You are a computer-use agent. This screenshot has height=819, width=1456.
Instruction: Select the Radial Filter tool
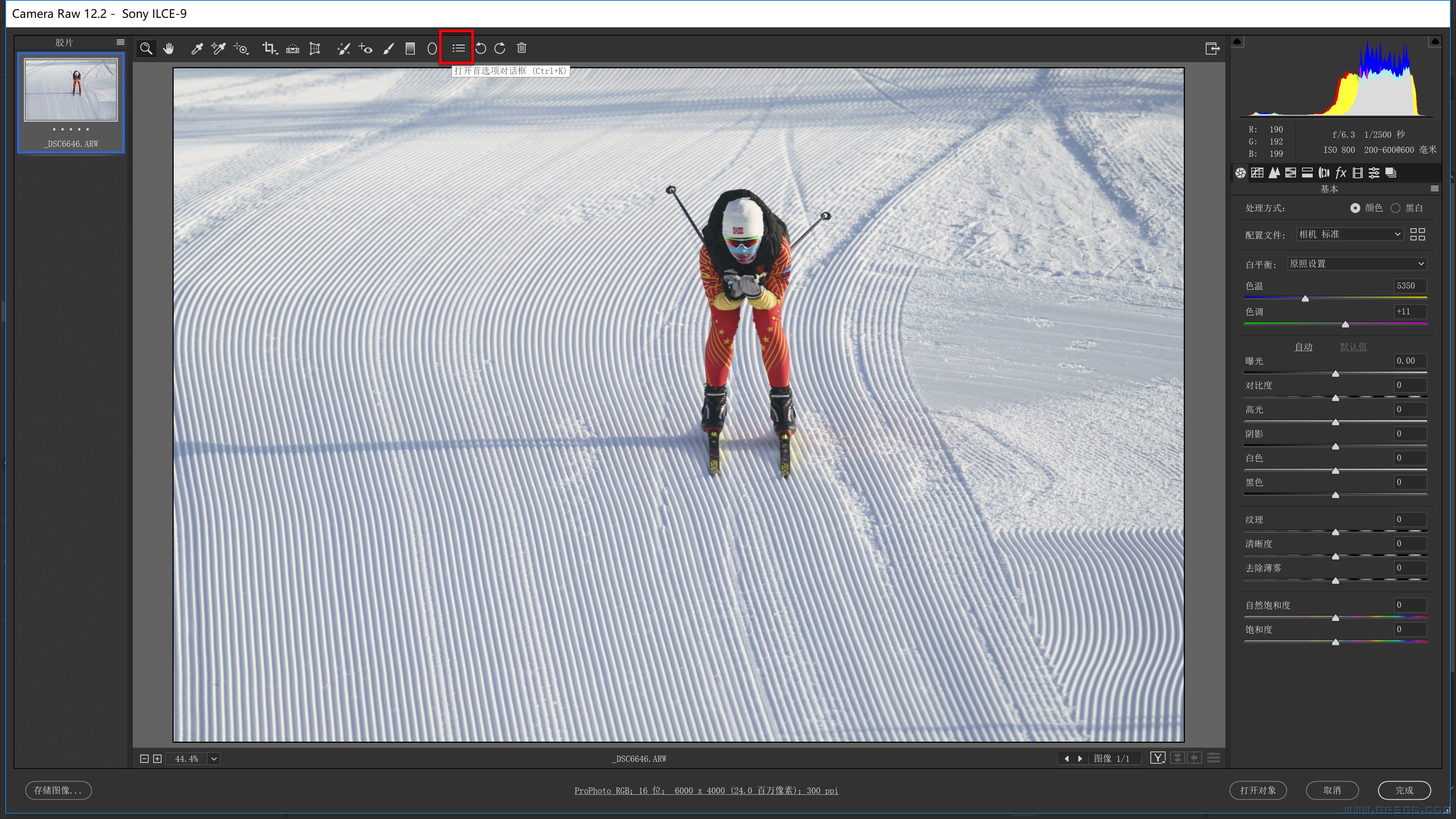[x=432, y=49]
